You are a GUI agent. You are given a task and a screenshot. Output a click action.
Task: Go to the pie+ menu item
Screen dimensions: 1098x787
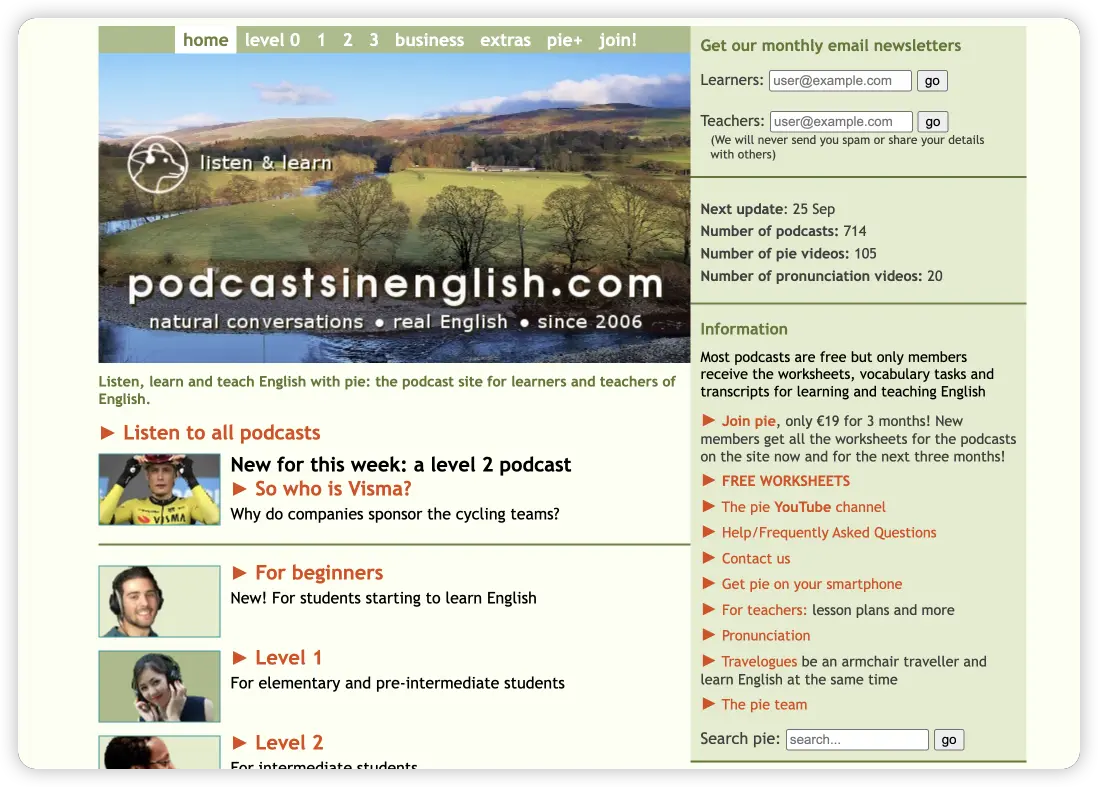(x=564, y=40)
